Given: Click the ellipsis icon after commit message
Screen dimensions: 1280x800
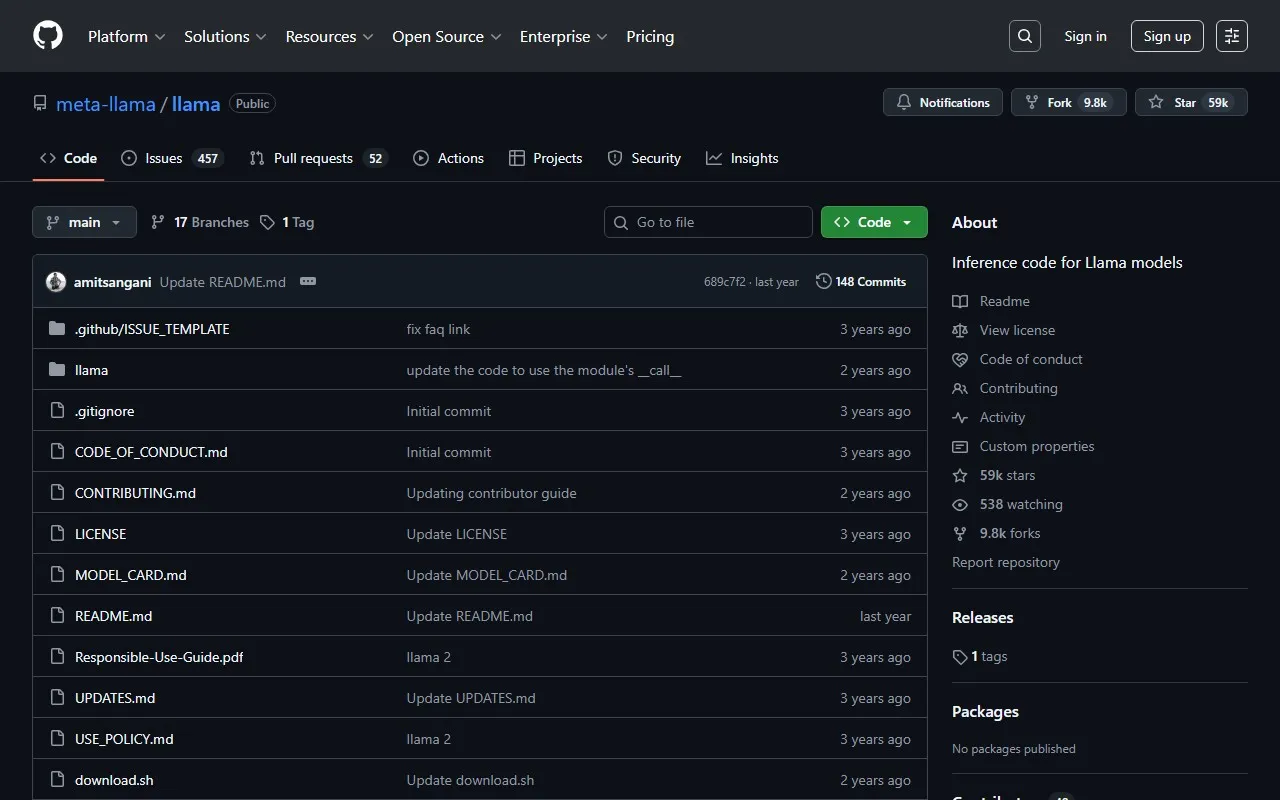Looking at the screenshot, I should point(308,282).
